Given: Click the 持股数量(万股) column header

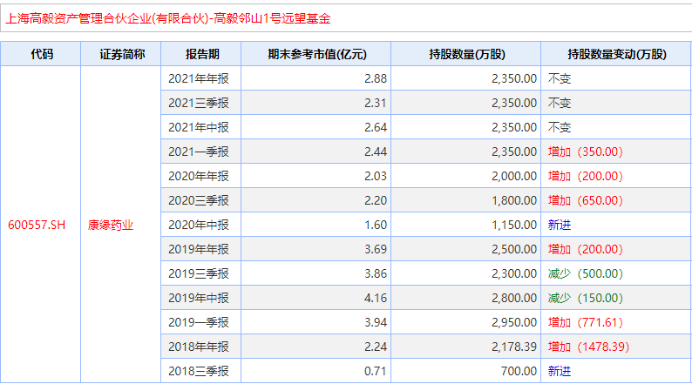Looking at the screenshot, I should pos(465,54).
